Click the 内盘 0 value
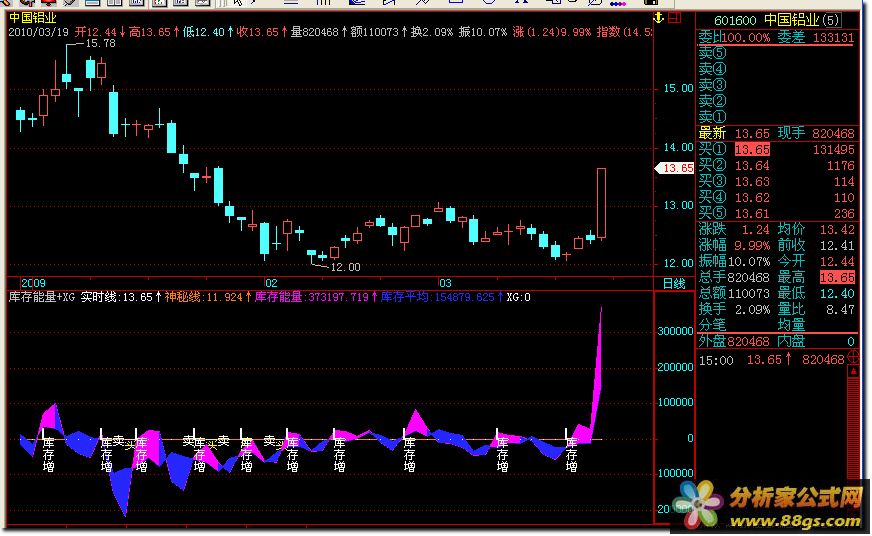 [850, 341]
